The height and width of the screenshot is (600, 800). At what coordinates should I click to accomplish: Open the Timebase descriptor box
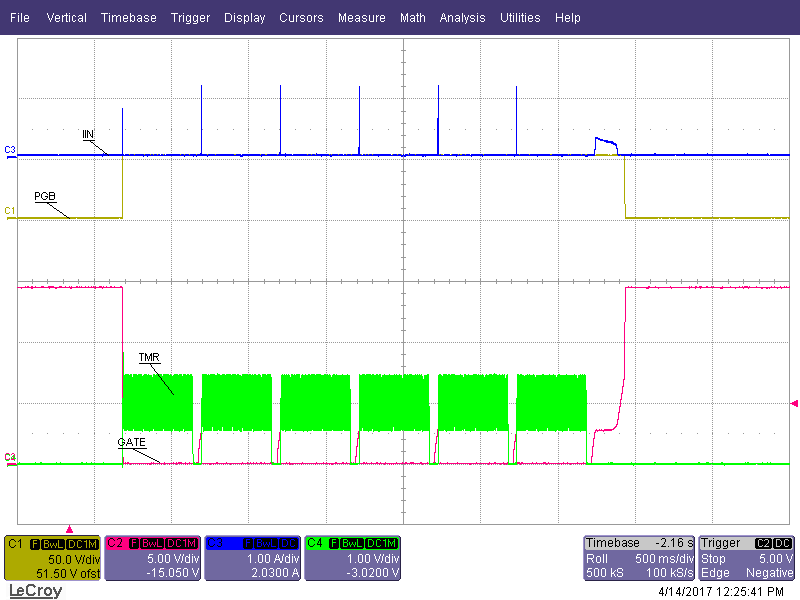click(x=638, y=558)
